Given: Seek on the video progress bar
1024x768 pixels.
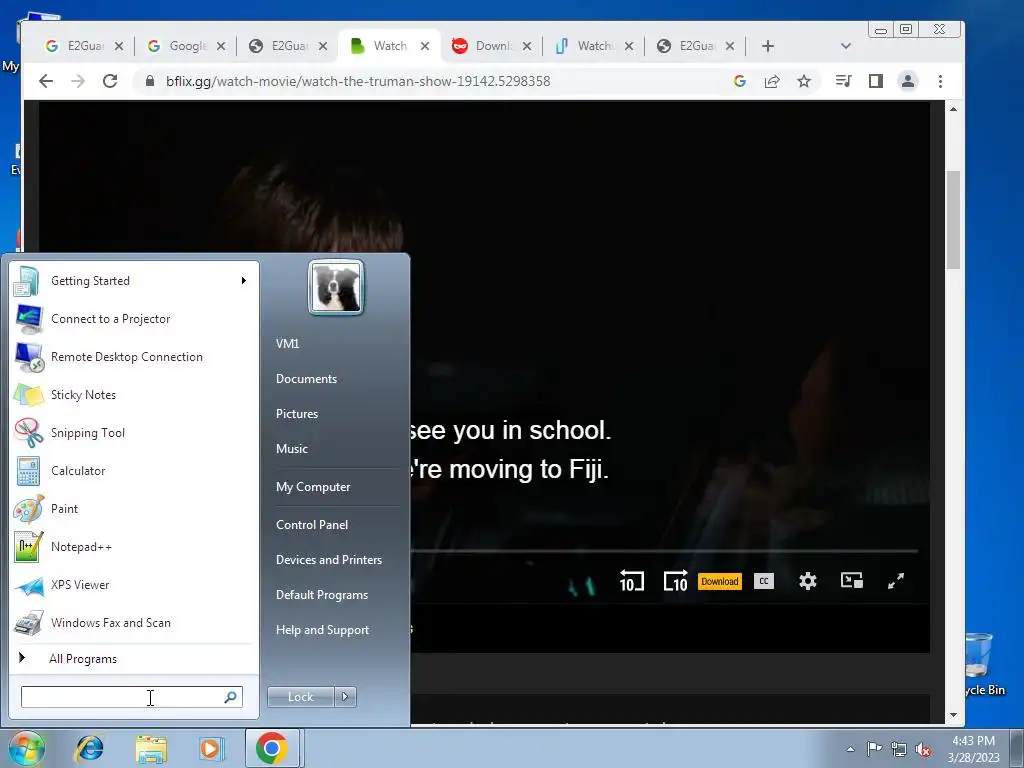Looking at the screenshot, I should (x=664, y=551).
